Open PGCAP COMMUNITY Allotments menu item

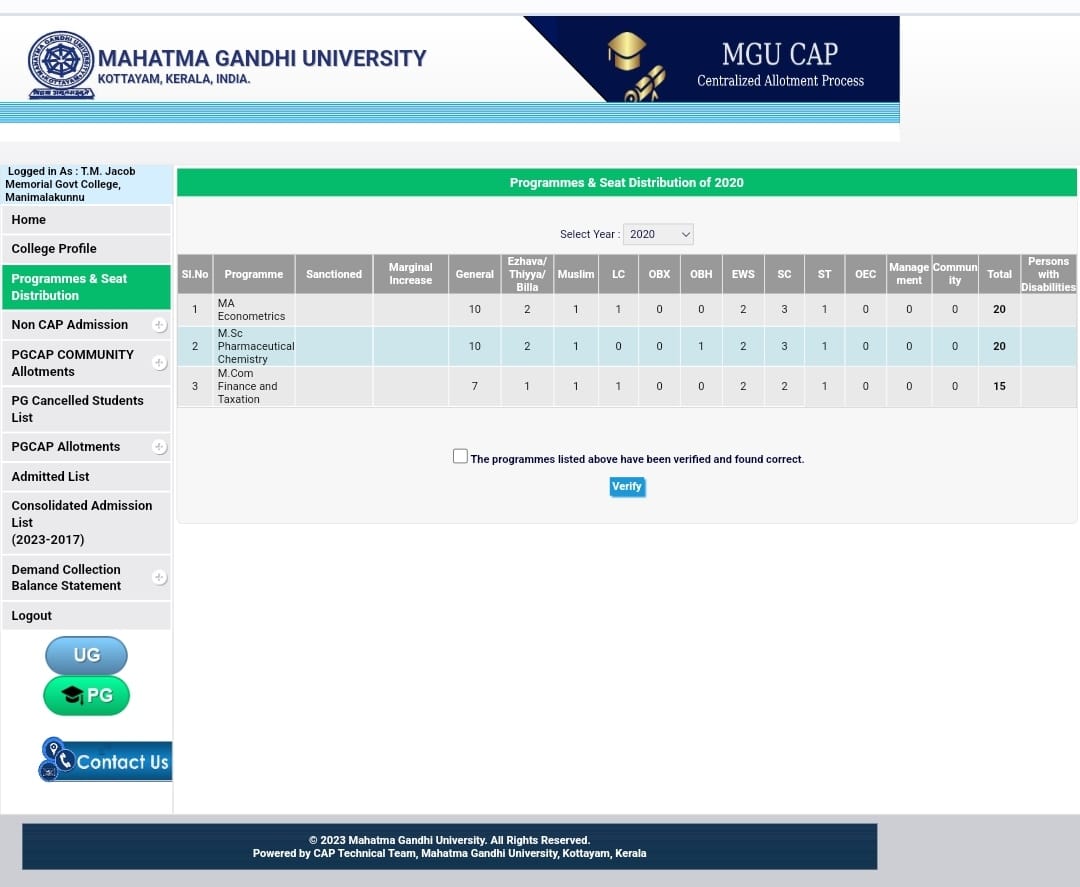(x=86, y=363)
